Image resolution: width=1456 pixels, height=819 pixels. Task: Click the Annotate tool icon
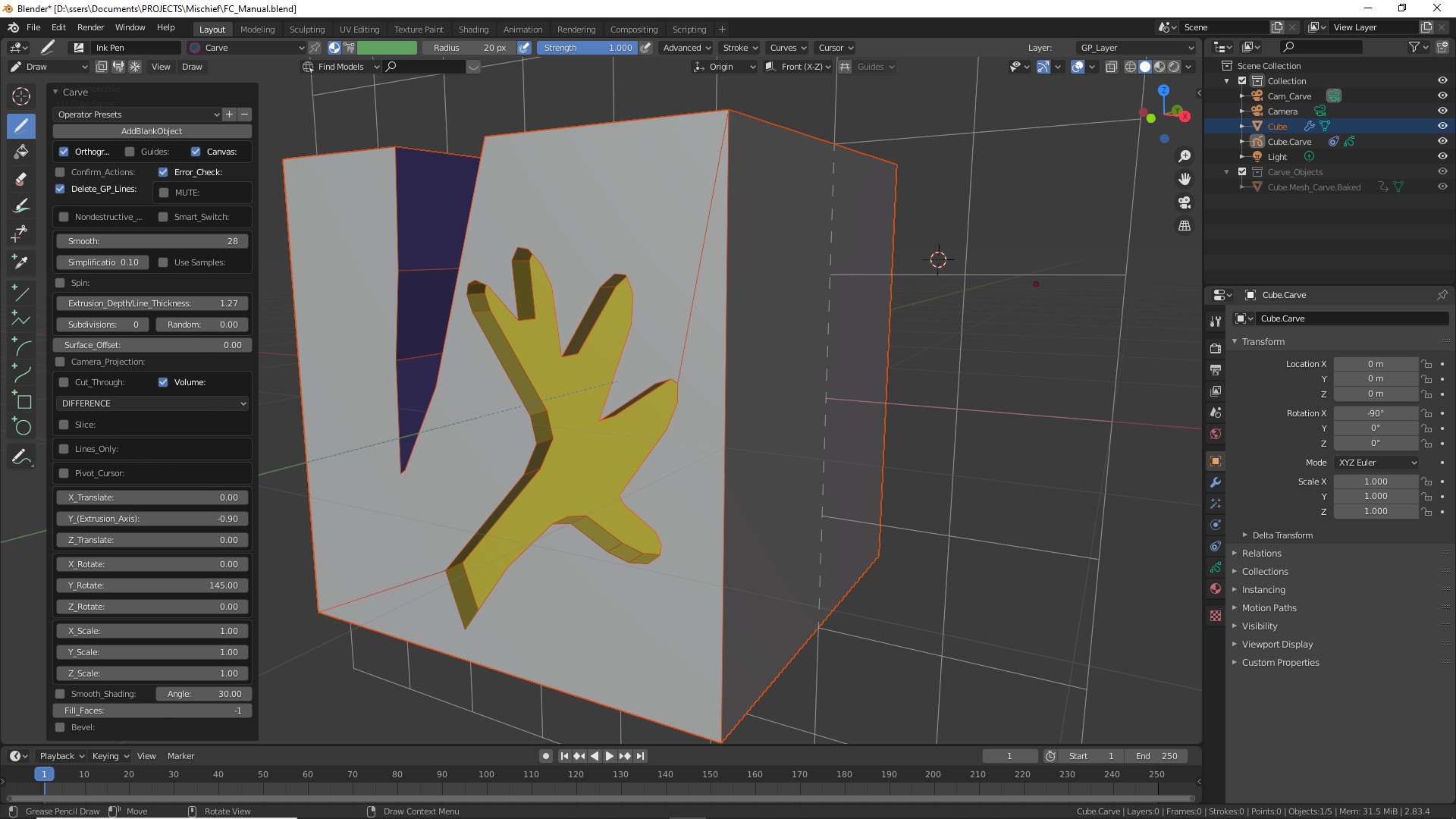pyautogui.click(x=21, y=457)
